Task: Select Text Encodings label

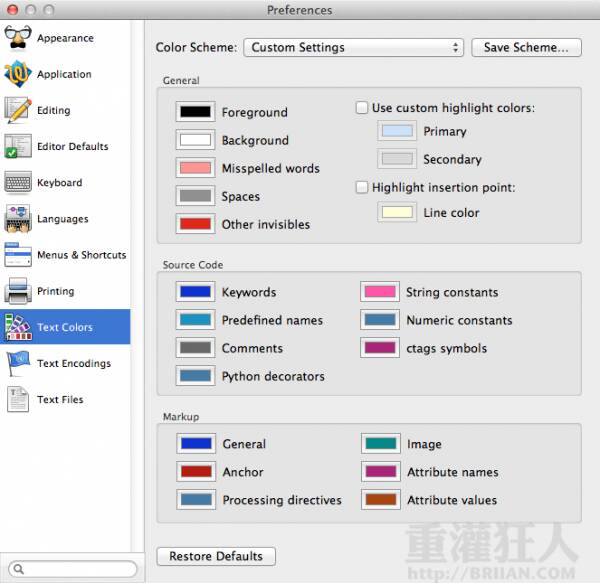Action: point(74,363)
